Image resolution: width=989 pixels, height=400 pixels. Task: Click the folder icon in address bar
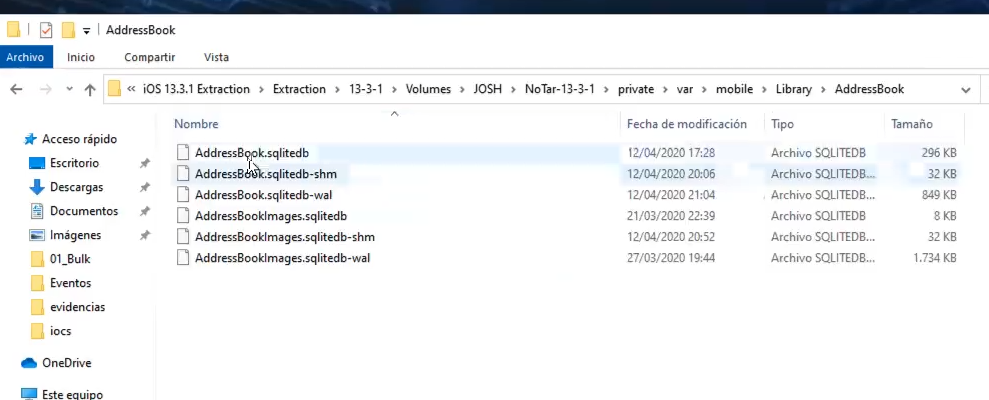point(114,89)
